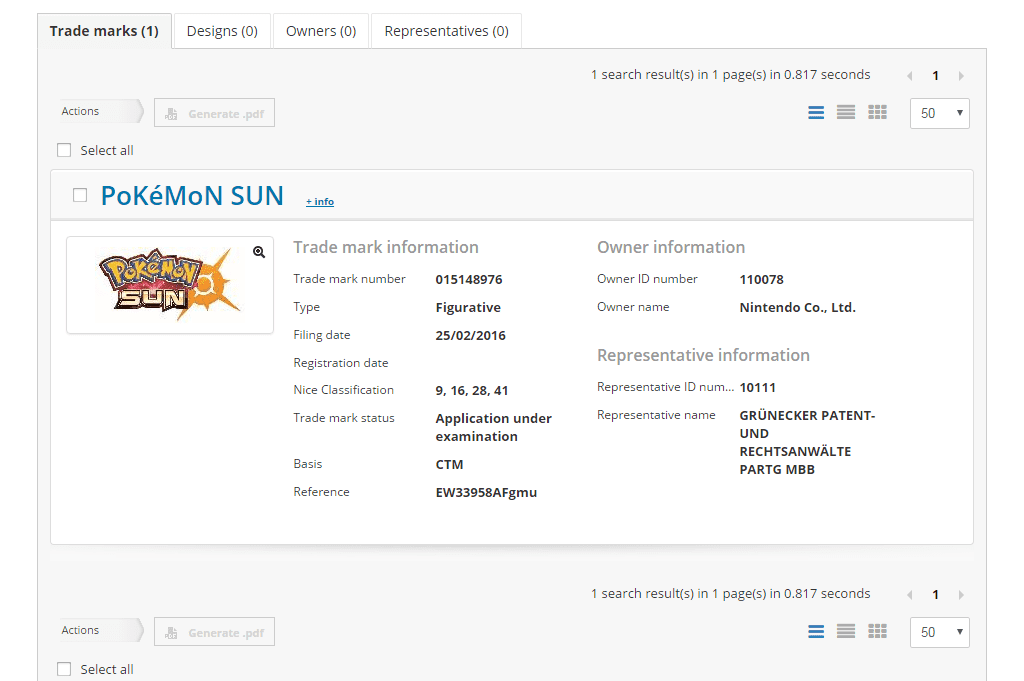1024x681 pixels.
Task: Open the PoKéMoN SUN trade mark title
Action: click(x=192, y=196)
